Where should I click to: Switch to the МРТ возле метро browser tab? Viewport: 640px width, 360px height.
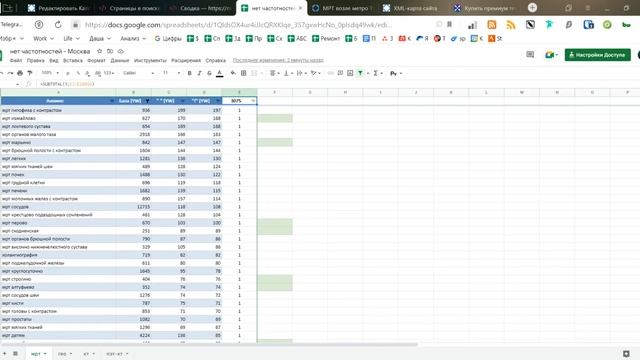coord(342,8)
